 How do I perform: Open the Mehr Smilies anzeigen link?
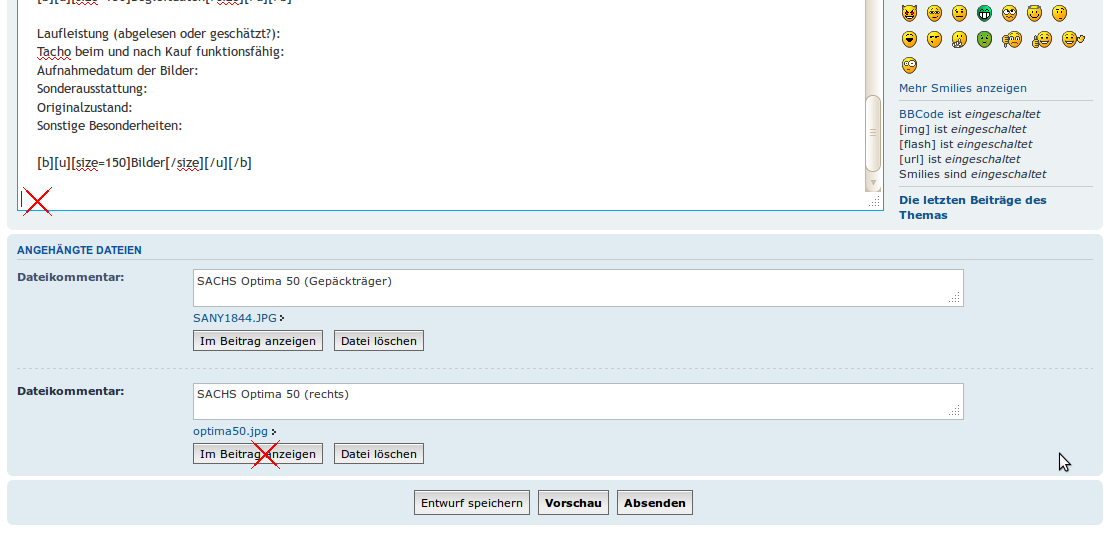pyautogui.click(x=962, y=88)
